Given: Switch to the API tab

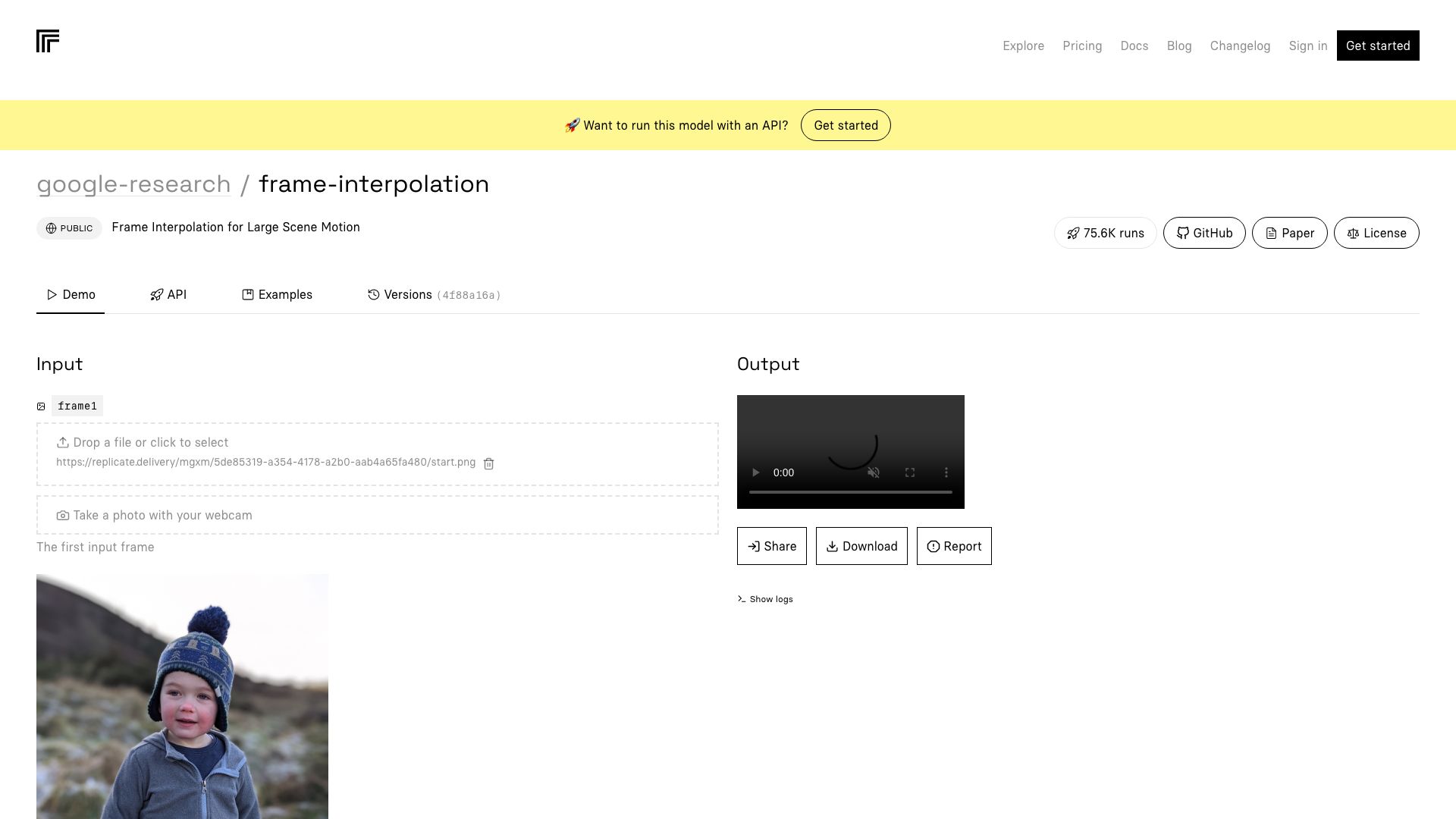Looking at the screenshot, I should click(x=168, y=294).
